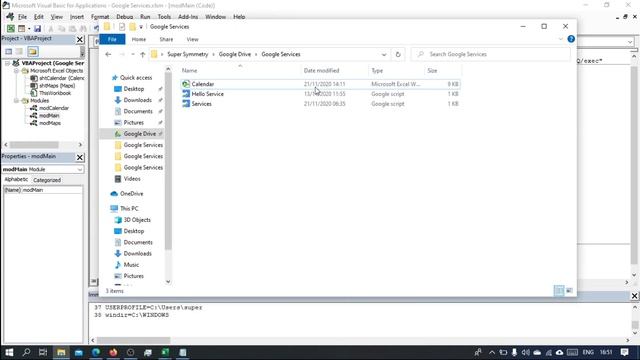Open the VBA Tools menu

click(164, 17)
